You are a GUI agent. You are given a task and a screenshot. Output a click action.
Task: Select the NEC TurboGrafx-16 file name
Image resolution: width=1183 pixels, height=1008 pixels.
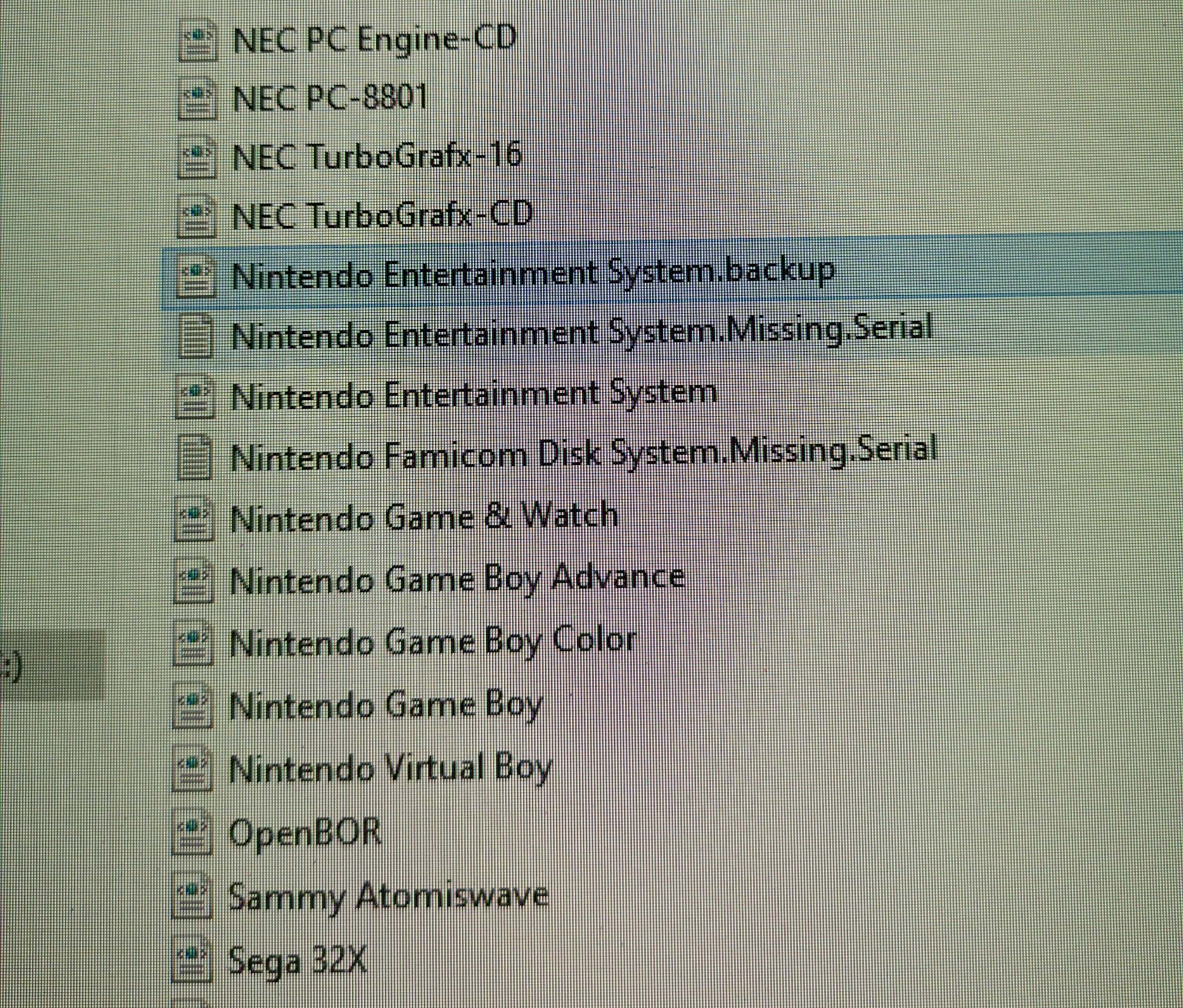(376, 157)
